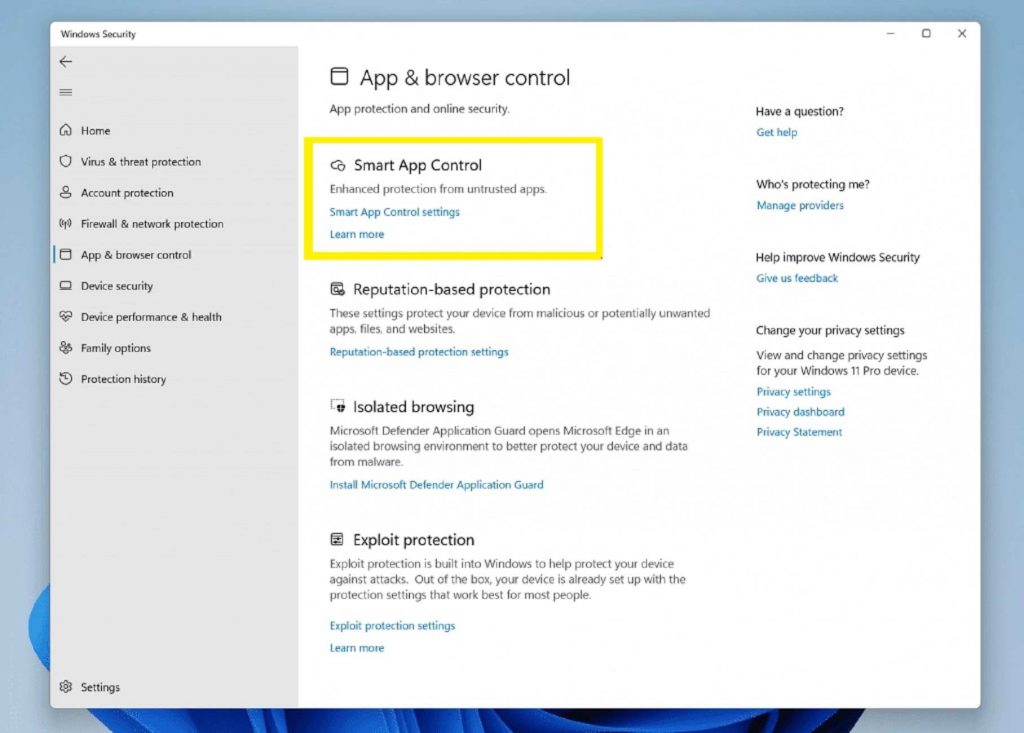Click the back arrow icon
1024x733 pixels.
click(x=66, y=62)
